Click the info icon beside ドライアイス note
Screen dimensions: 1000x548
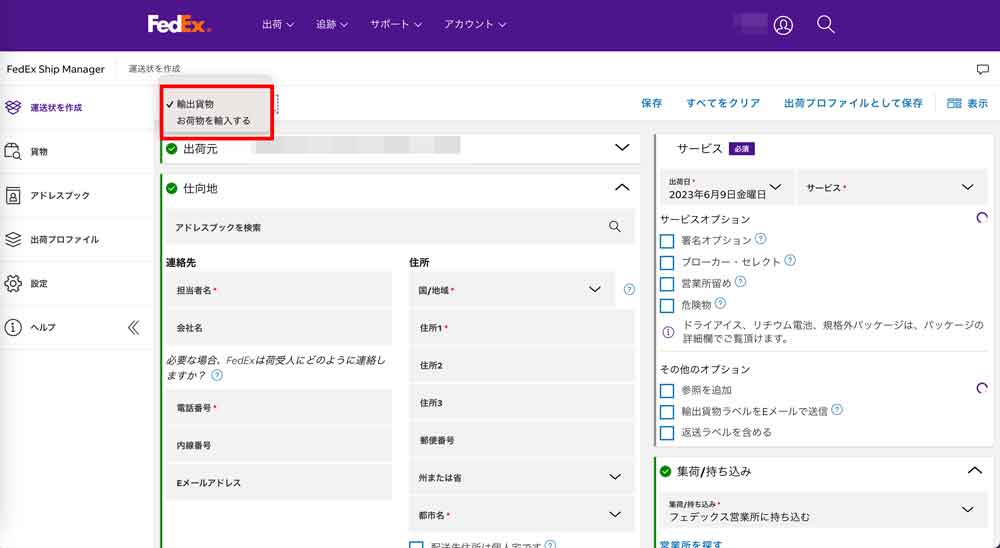[668, 332]
